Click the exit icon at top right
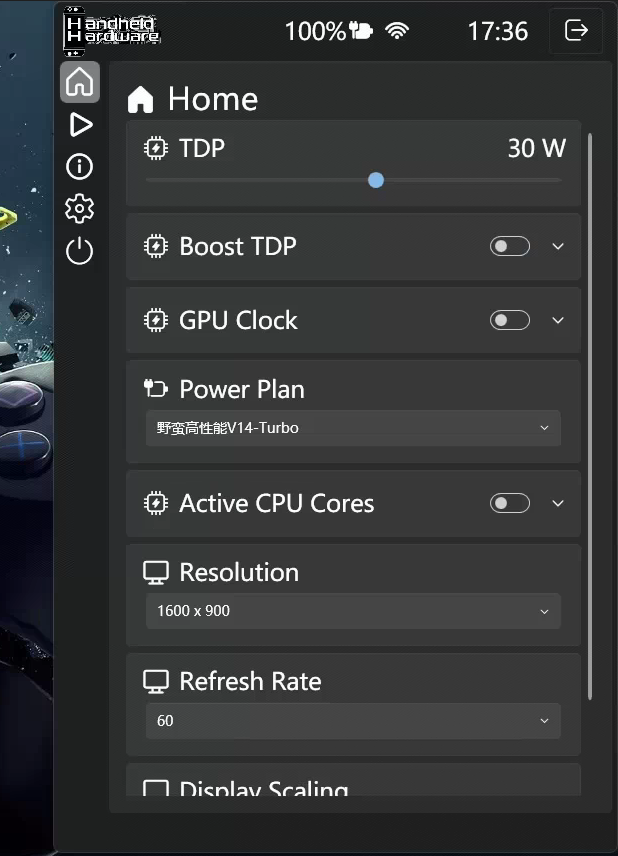The height and width of the screenshot is (856, 618). click(577, 31)
